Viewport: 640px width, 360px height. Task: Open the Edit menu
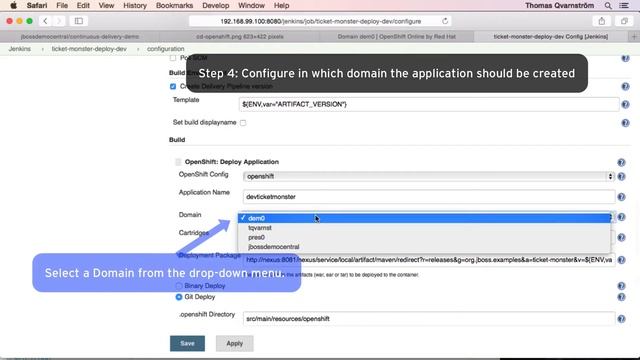click(83, 6)
